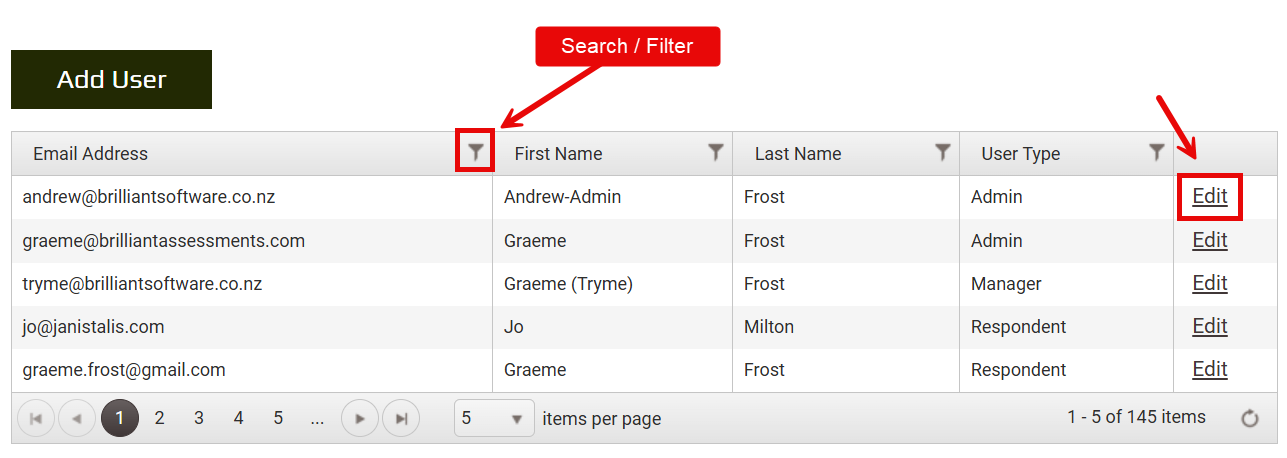Go to page 4

click(x=238, y=419)
